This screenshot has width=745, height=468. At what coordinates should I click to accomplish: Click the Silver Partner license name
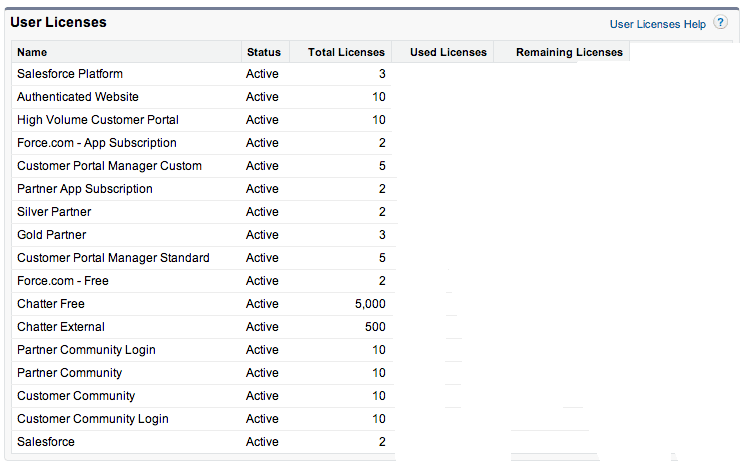(x=54, y=212)
